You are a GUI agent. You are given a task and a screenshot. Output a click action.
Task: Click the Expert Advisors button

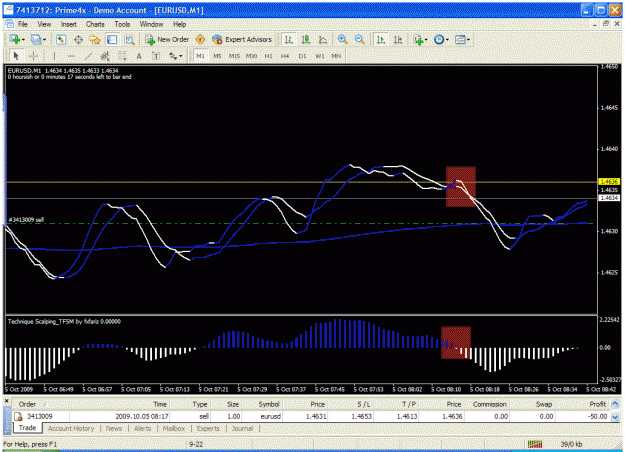(x=242, y=39)
